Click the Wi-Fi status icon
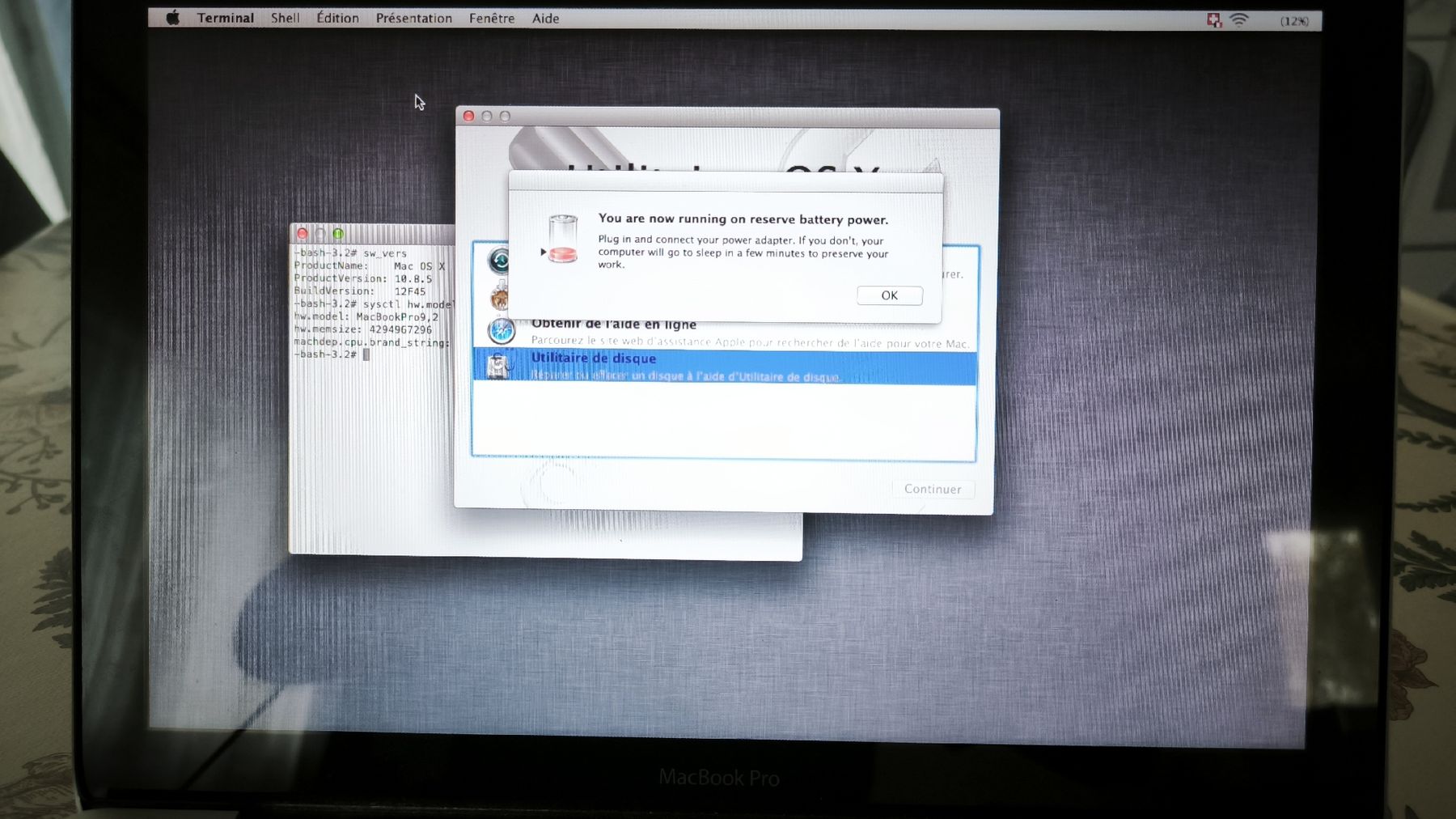This screenshot has width=1456, height=819. click(1238, 20)
